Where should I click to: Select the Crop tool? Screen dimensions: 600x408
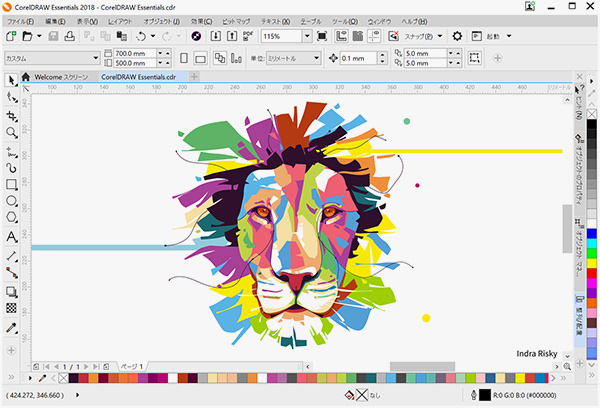click(x=11, y=115)
